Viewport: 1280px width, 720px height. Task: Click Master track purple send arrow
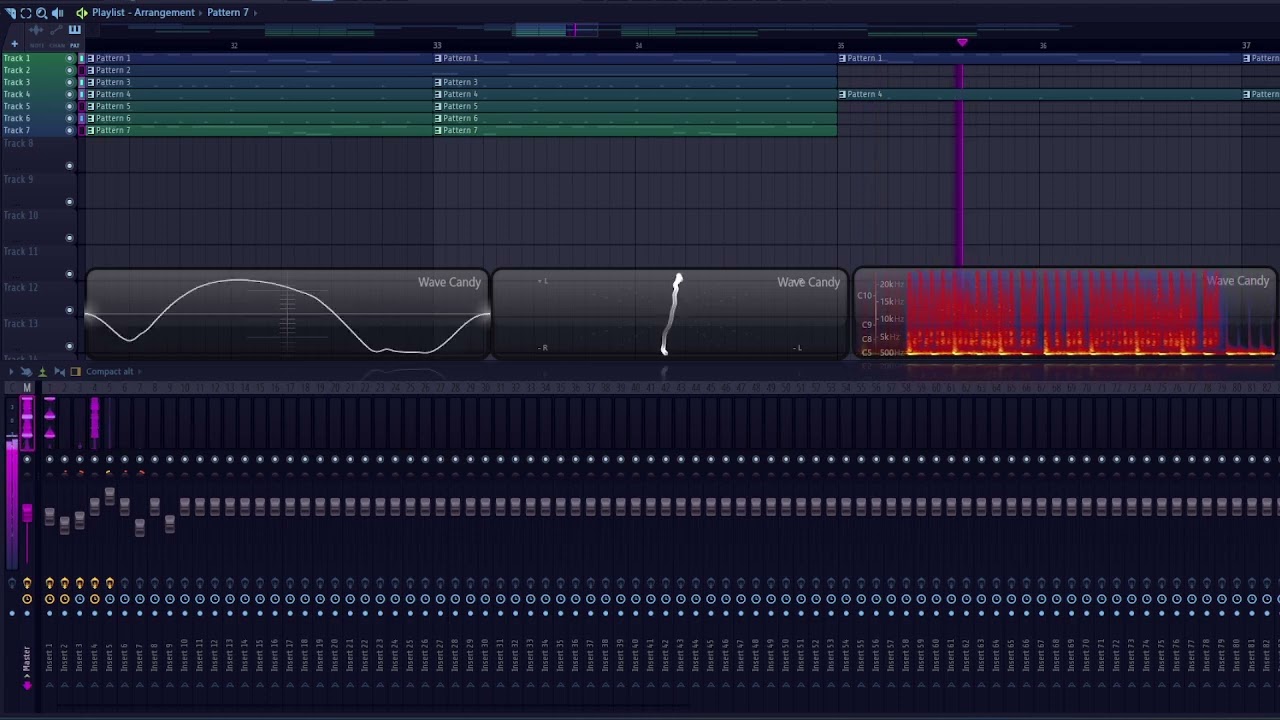click(x=27, y=686)
